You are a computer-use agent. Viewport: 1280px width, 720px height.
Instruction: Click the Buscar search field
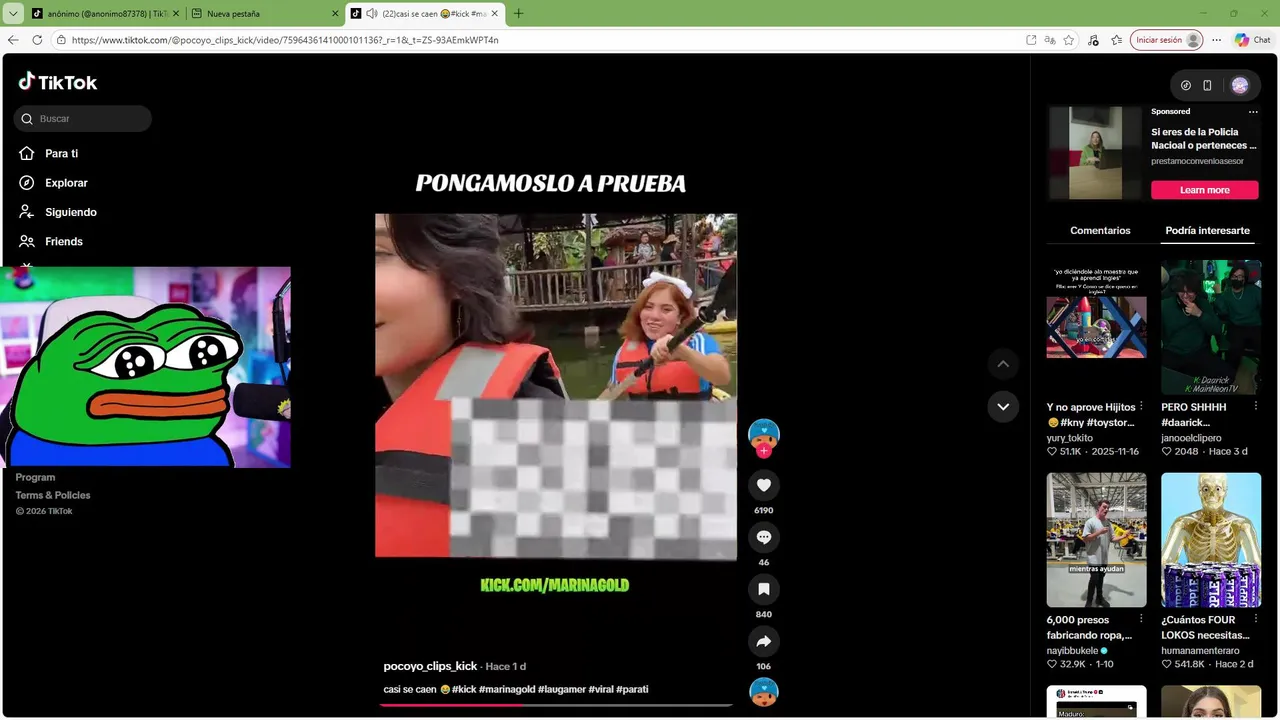tap(83, 119)
